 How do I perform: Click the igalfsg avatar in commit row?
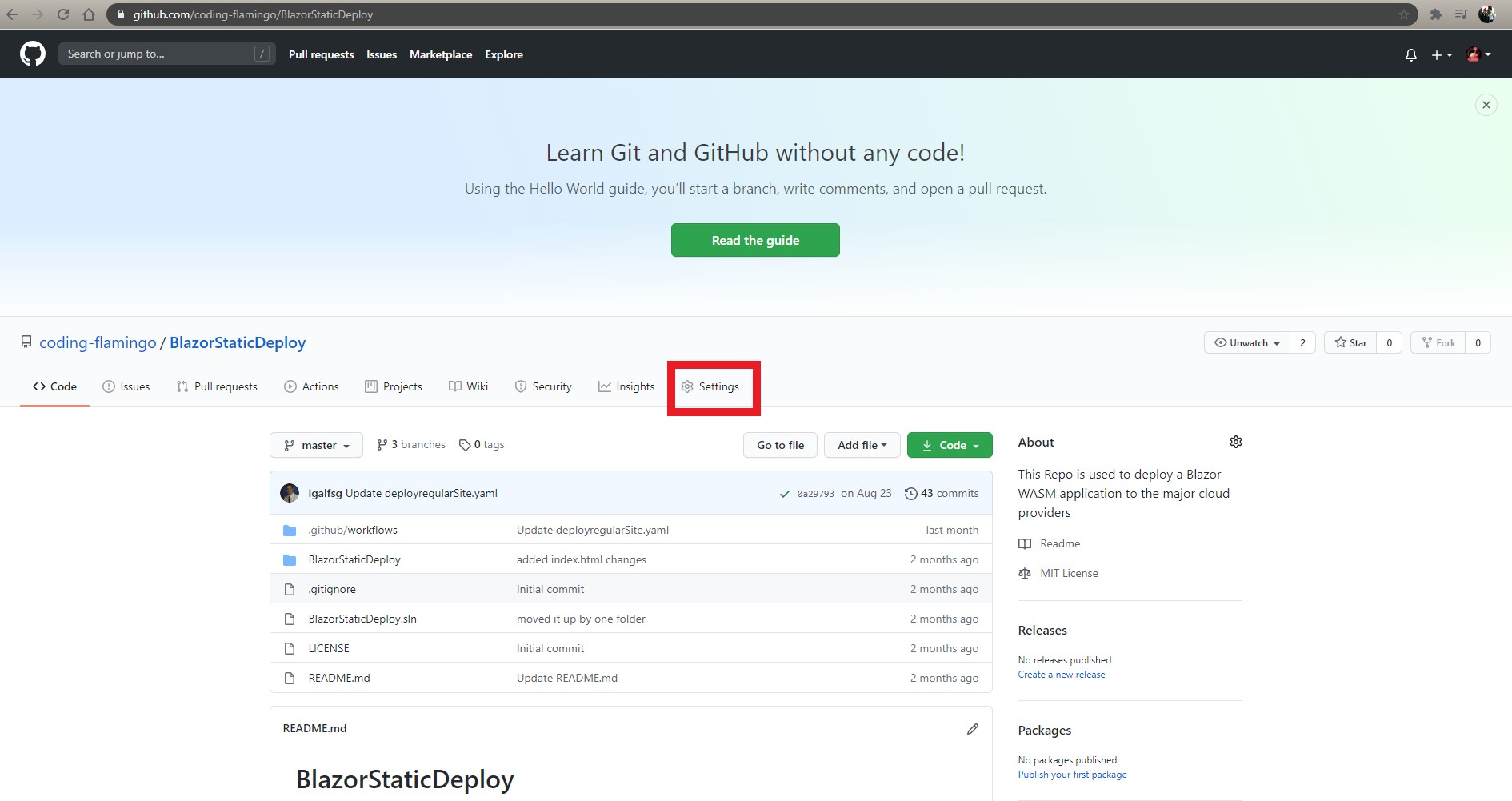tap(290, 493)
